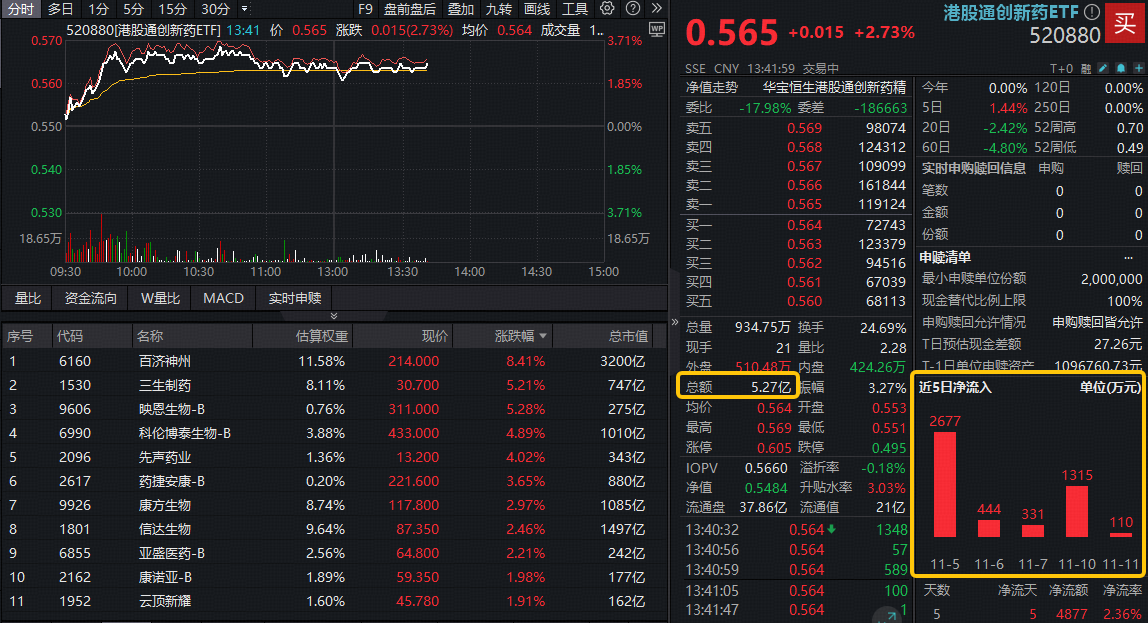Click the WP monitor icon
Screen dimensions: 1148x623
click(x=657, y=29)
